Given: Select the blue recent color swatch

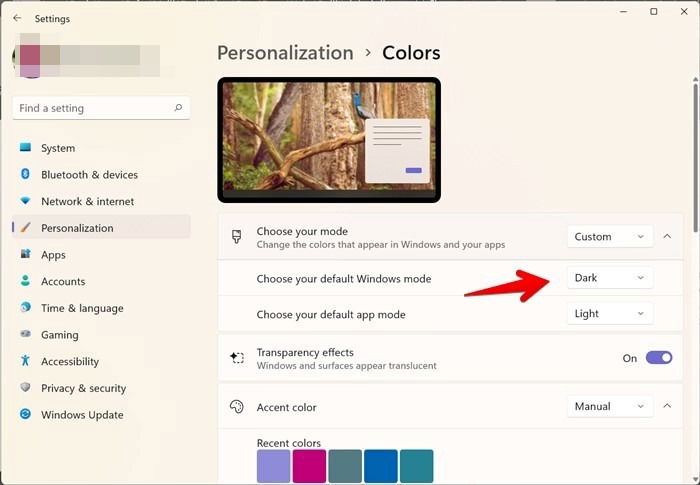Looking at the screenshot, I should click(x=381, y=466).
